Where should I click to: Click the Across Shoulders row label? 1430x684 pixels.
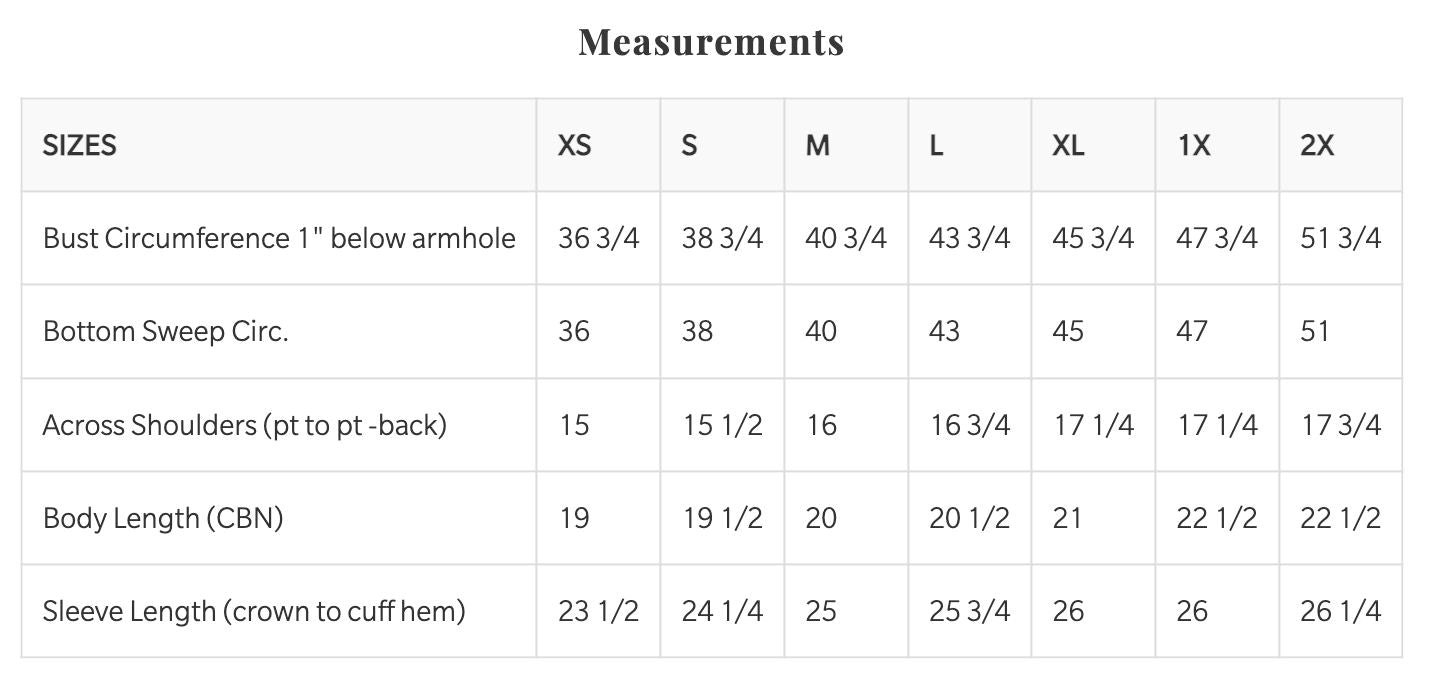[245, 425]
